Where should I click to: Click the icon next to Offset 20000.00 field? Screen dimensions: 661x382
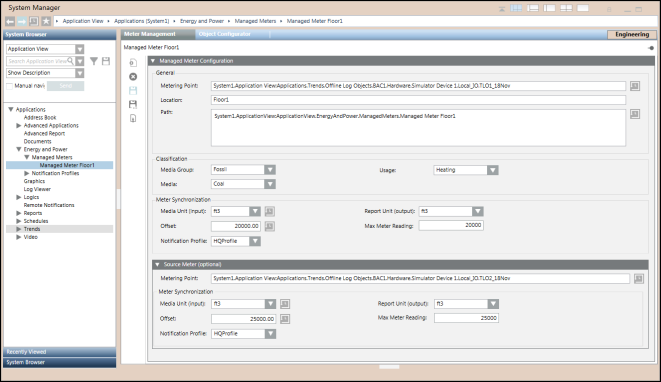coord(270,226)
